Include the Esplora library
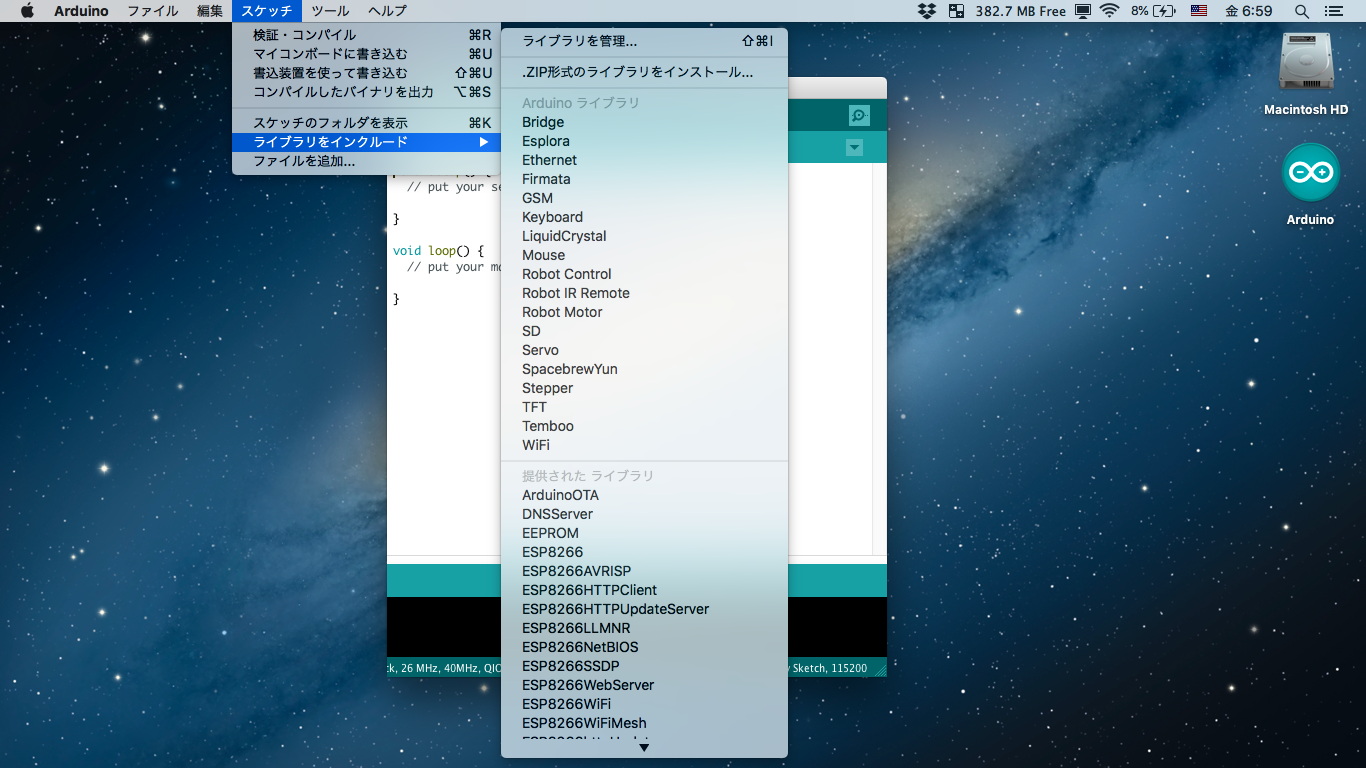Screen dimensions: 1366x768 (x=644, y=141)
